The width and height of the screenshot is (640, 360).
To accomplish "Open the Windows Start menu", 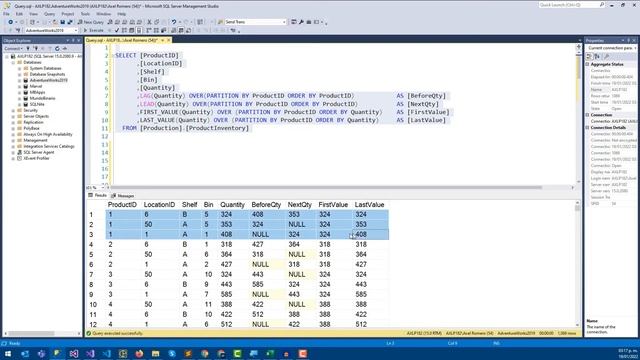I will [8, 353].
